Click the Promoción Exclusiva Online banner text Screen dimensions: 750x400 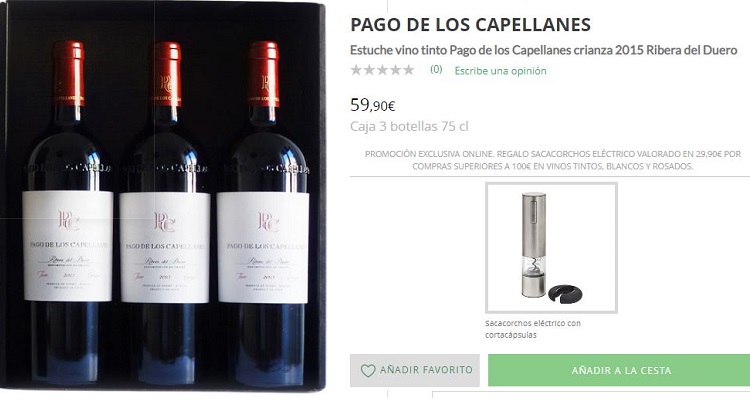click(552, 160)
